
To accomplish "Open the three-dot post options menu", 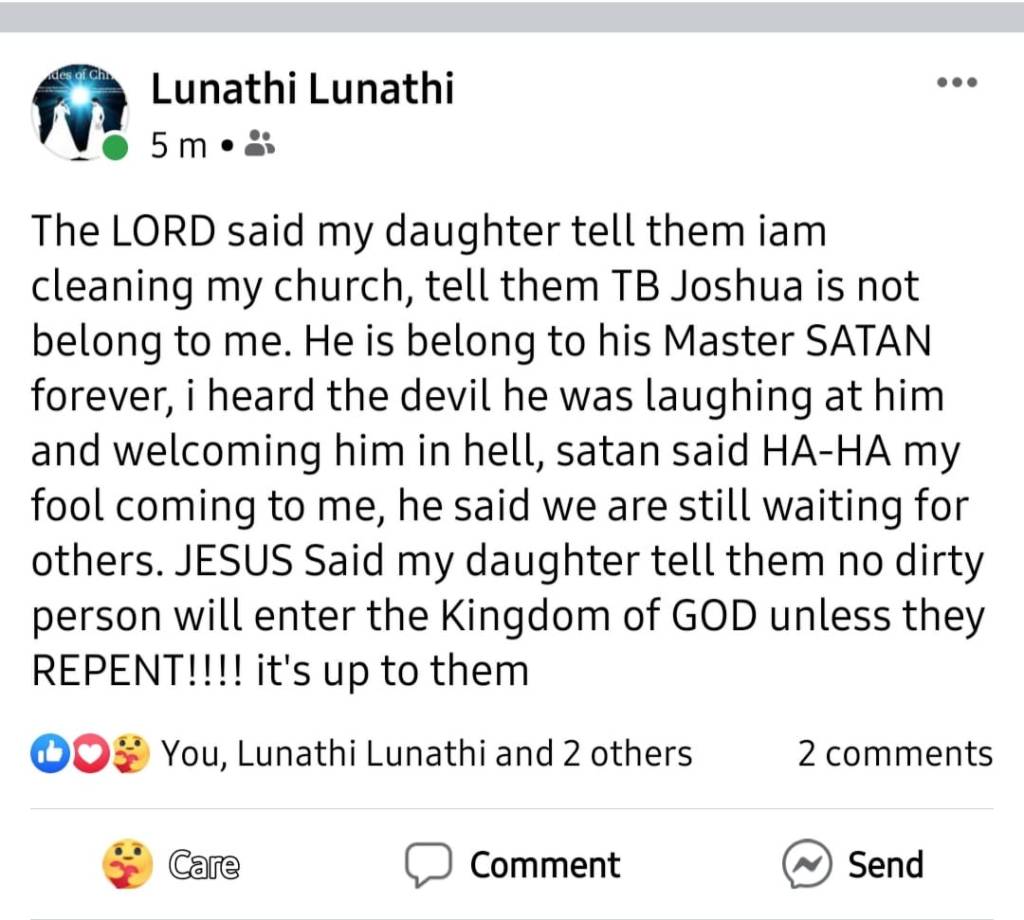I will (956, 84).
